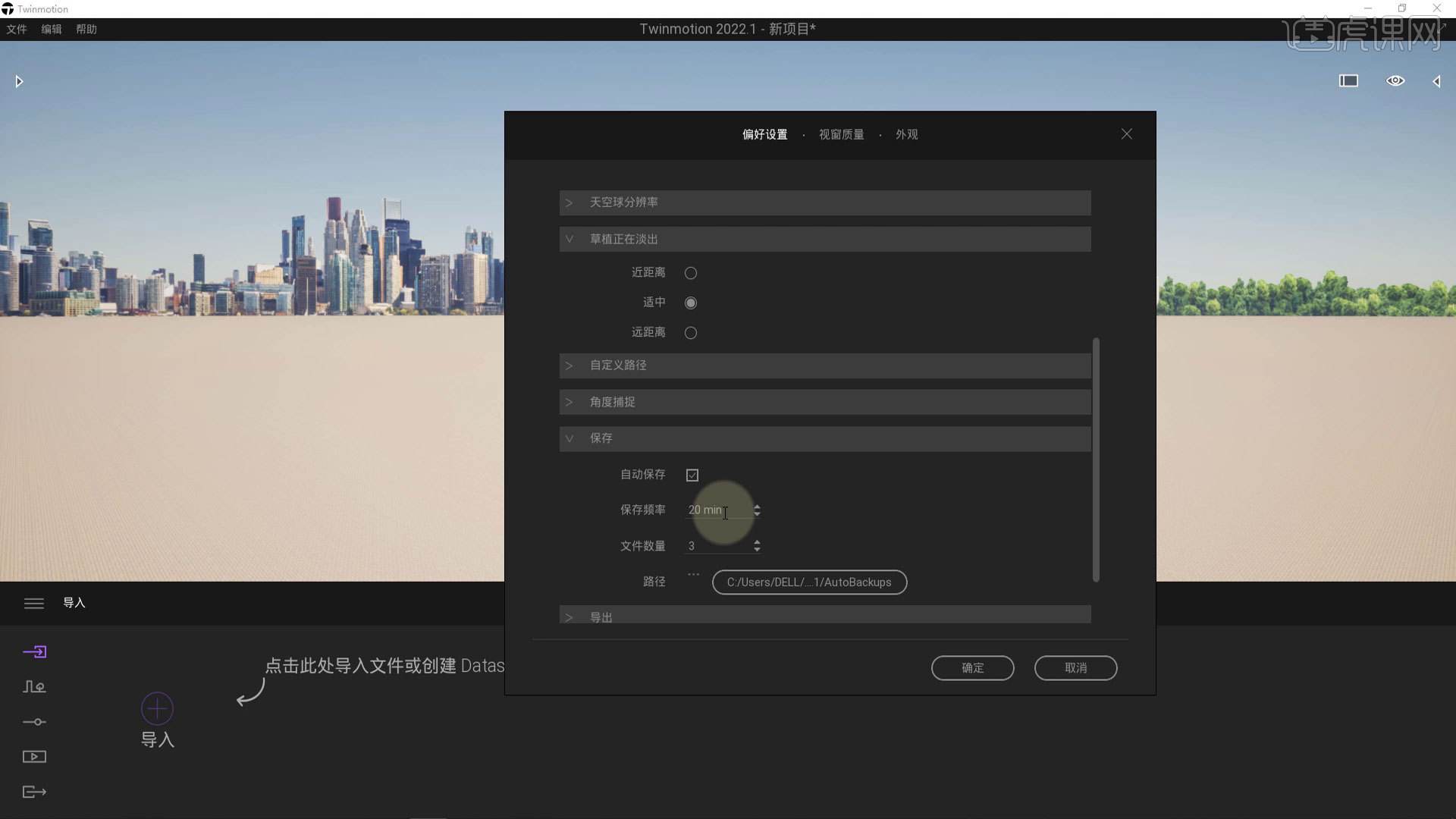This screenshot has width=1456, height=819.
Task: Collapse the 保存 section
Action: (825, 438)
